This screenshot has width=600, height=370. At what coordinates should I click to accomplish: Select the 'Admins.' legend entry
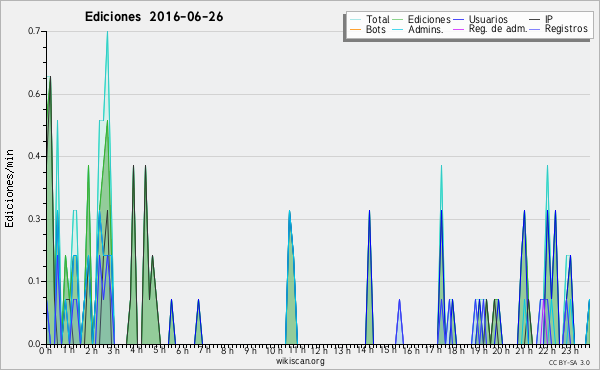click(x=418, y=29)
